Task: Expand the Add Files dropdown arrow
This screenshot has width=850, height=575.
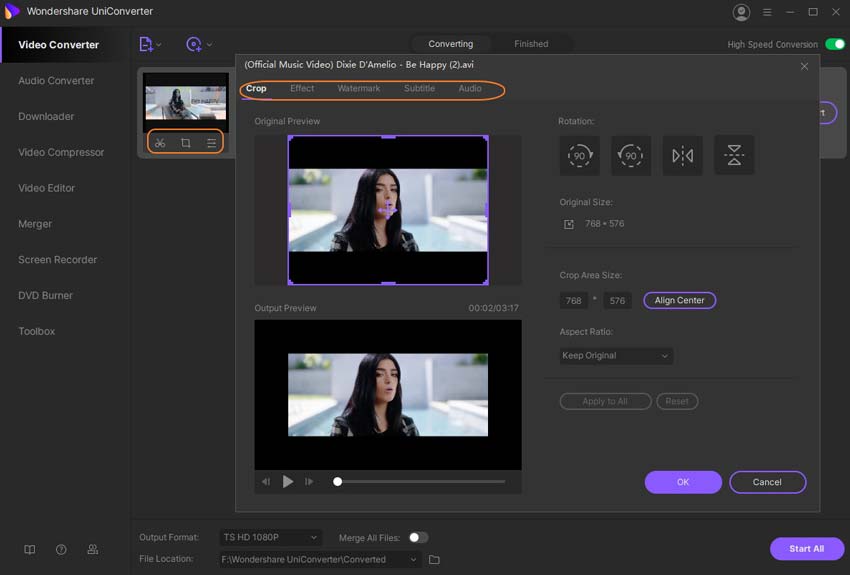Action: pyautogui.click(x=159, y=44)
